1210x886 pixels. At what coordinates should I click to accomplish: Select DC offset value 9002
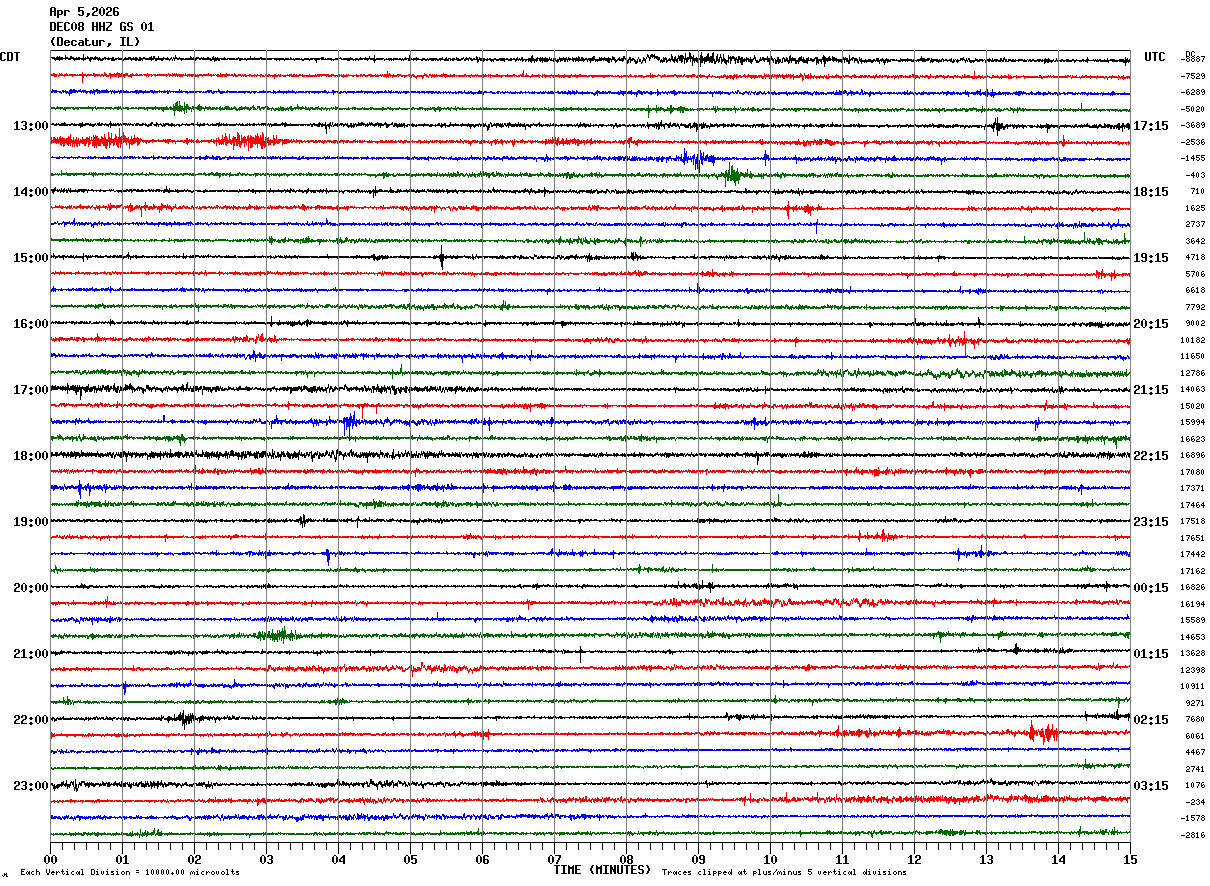[1195, 324]
